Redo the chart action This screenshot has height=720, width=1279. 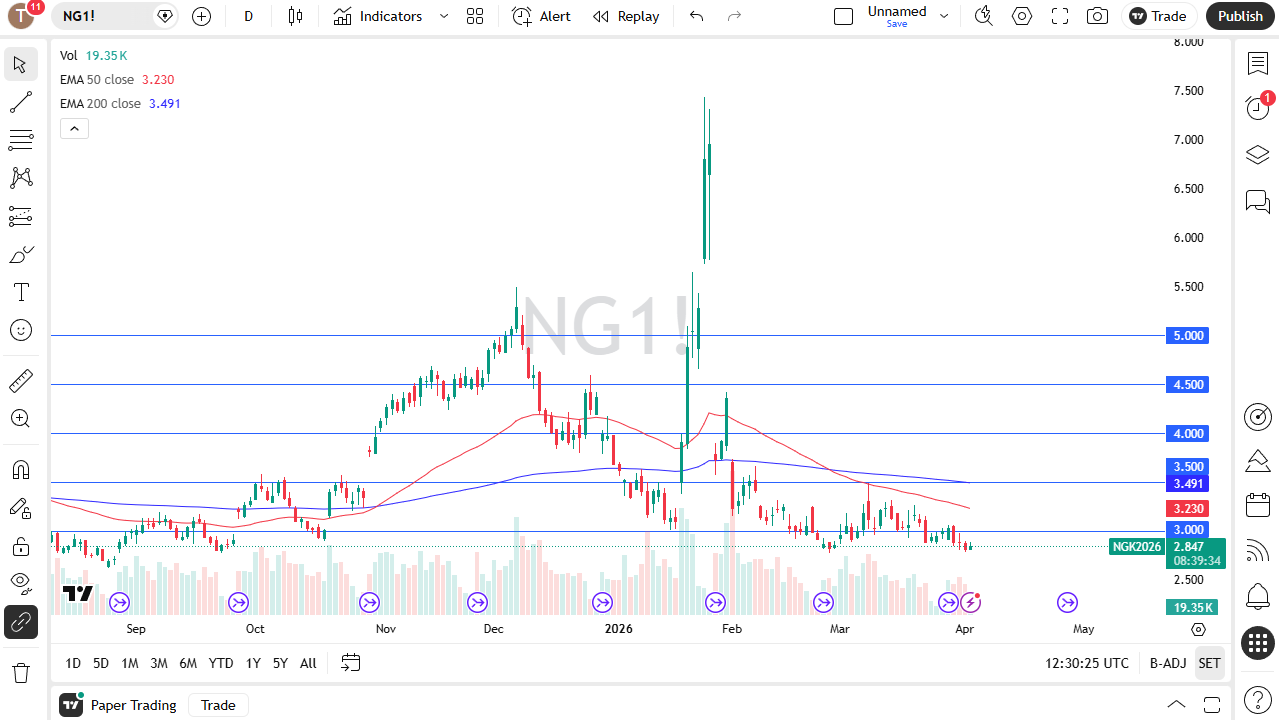coord(735,16)
